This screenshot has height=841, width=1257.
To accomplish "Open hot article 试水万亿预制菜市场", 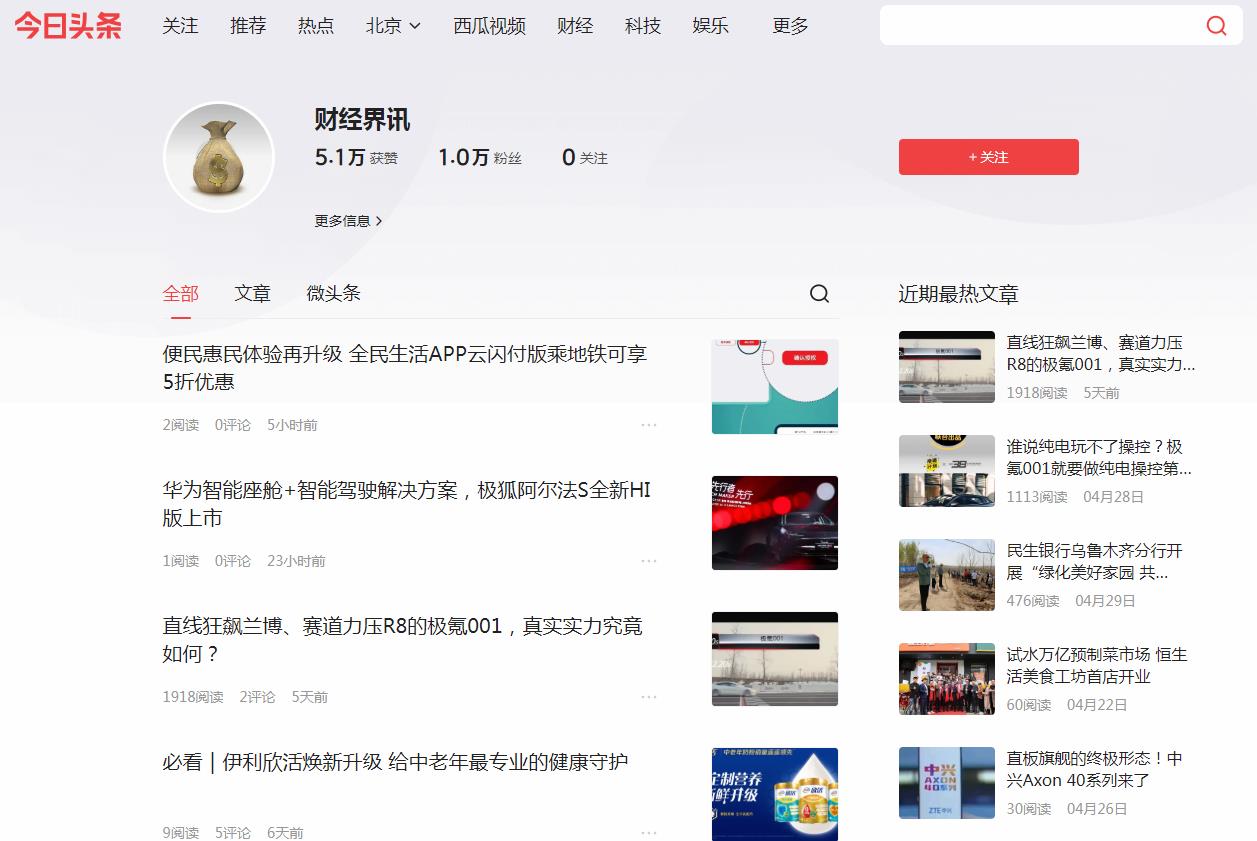I will 1097,665.
